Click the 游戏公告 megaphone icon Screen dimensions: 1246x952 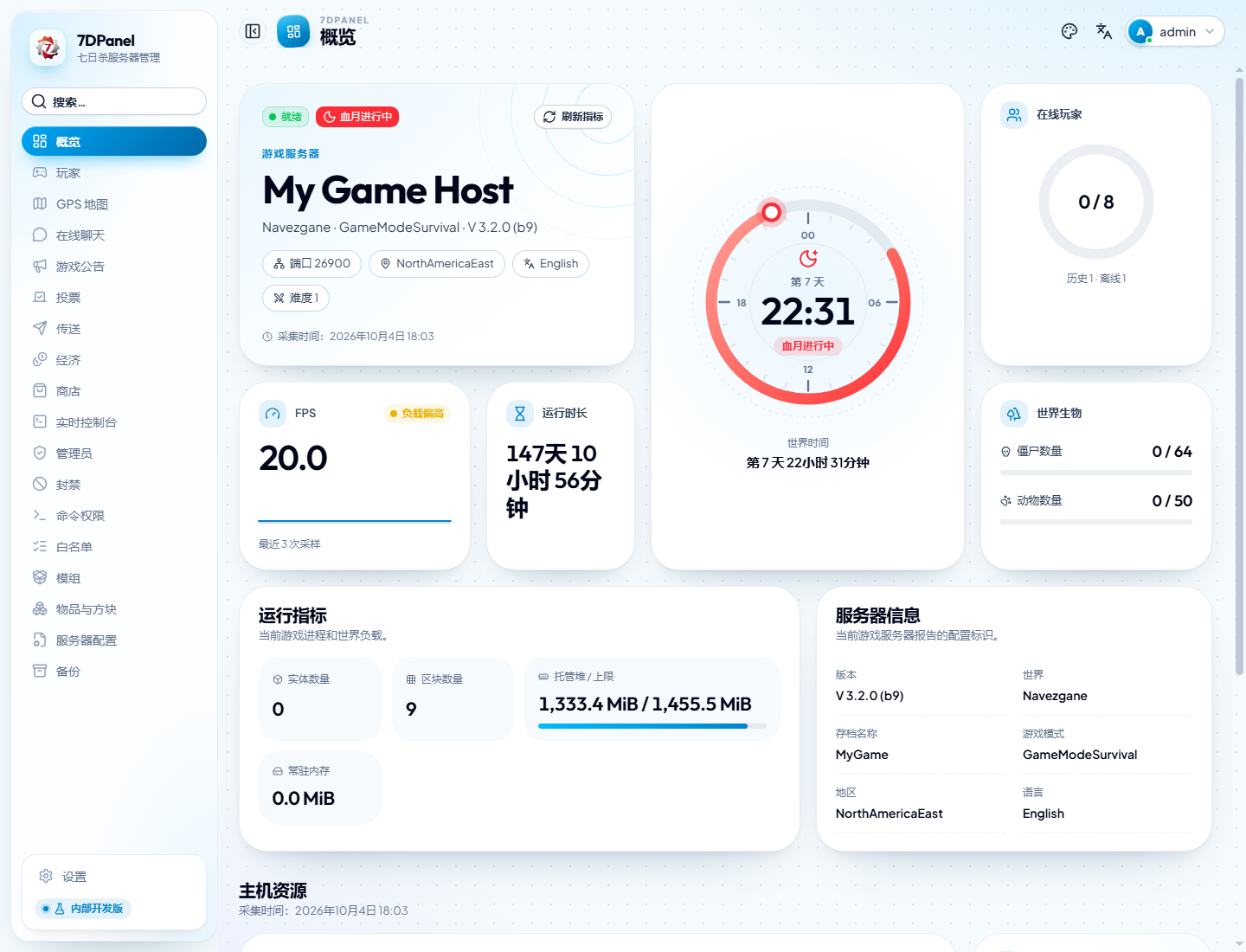click(40, 266)
